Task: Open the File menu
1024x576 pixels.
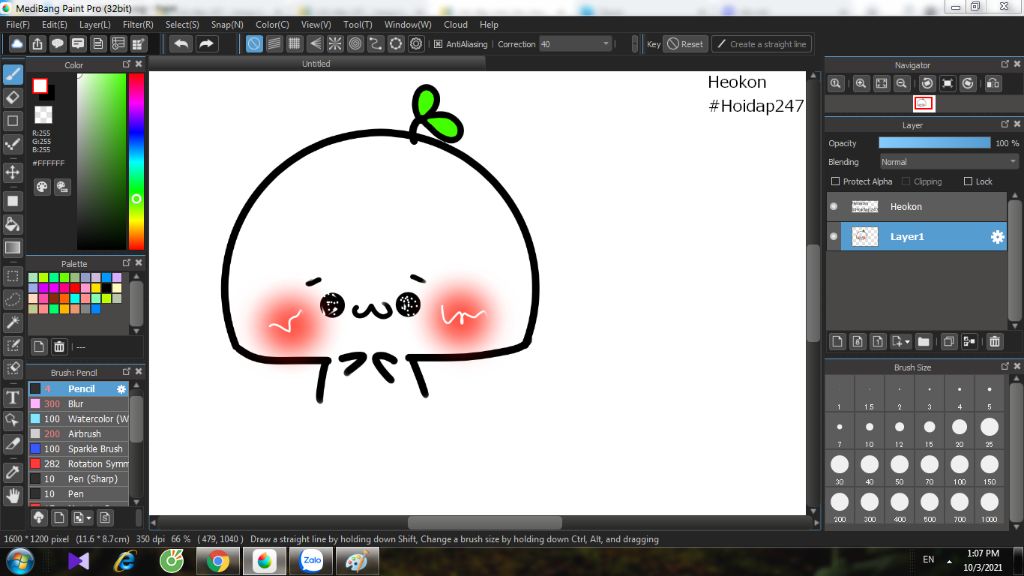Action: (18, 24)
